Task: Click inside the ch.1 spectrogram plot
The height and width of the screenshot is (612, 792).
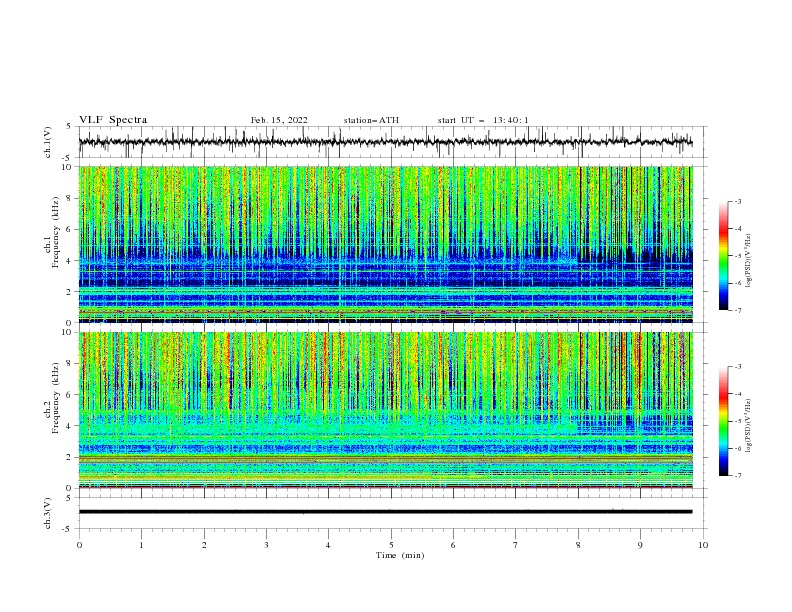Action: click(x=385, y=244)
